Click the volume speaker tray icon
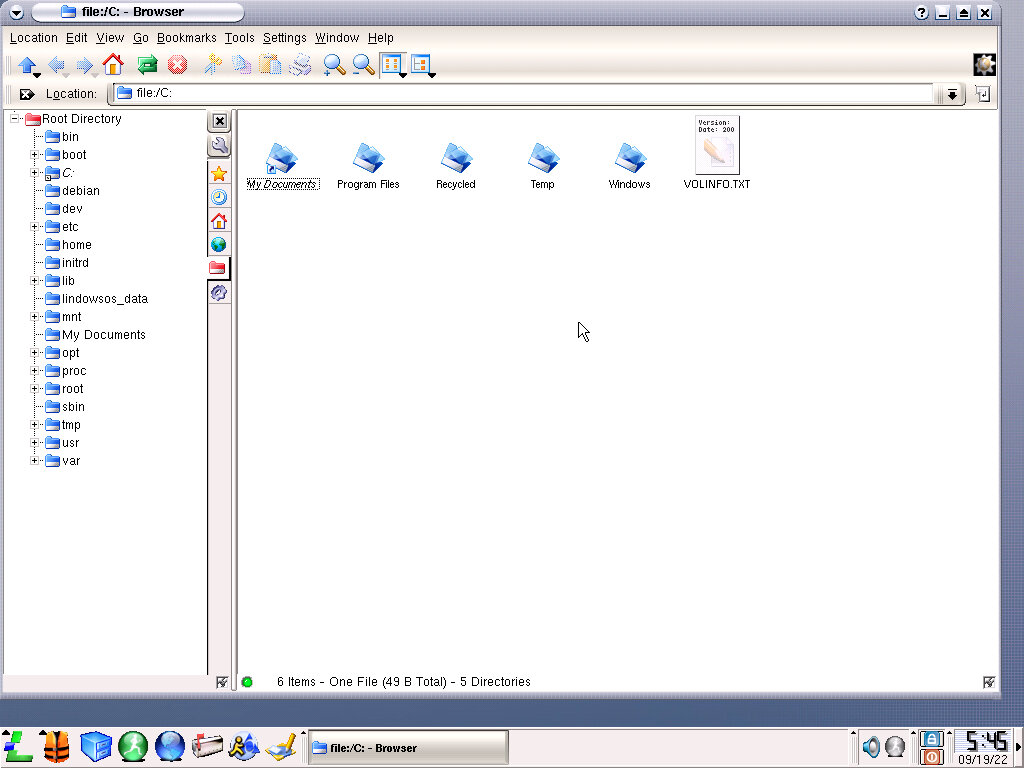The width and height of the screenshot is (1024, 768). click(x=871, y=746)
